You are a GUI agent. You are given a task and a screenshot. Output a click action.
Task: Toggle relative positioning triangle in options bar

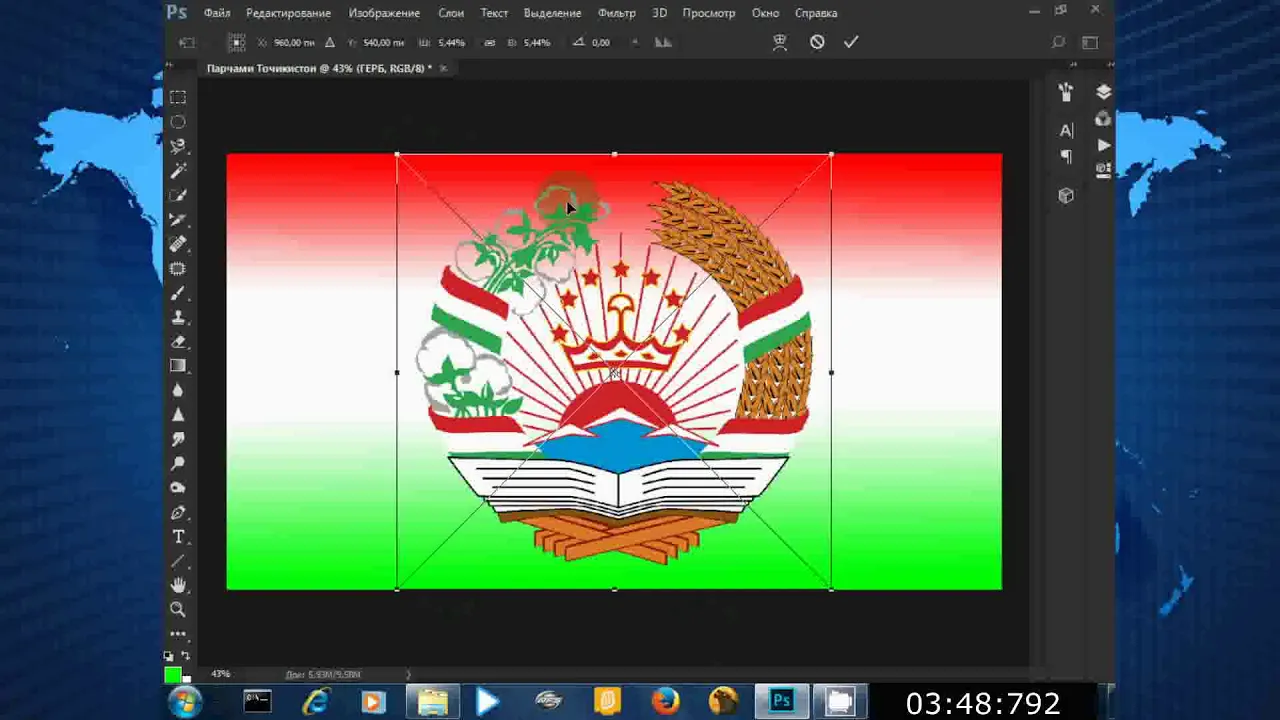click(x=330, y=43)
